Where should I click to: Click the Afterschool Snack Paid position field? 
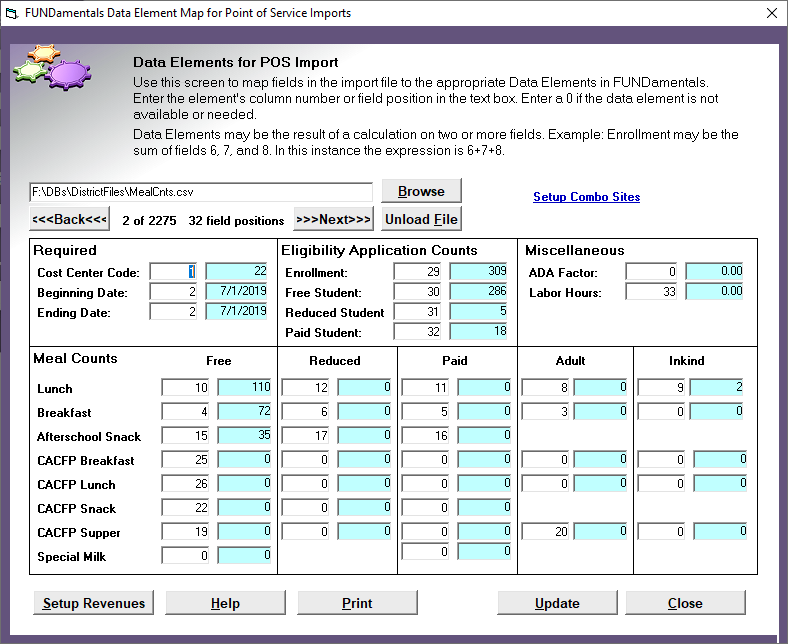[426, 435]
